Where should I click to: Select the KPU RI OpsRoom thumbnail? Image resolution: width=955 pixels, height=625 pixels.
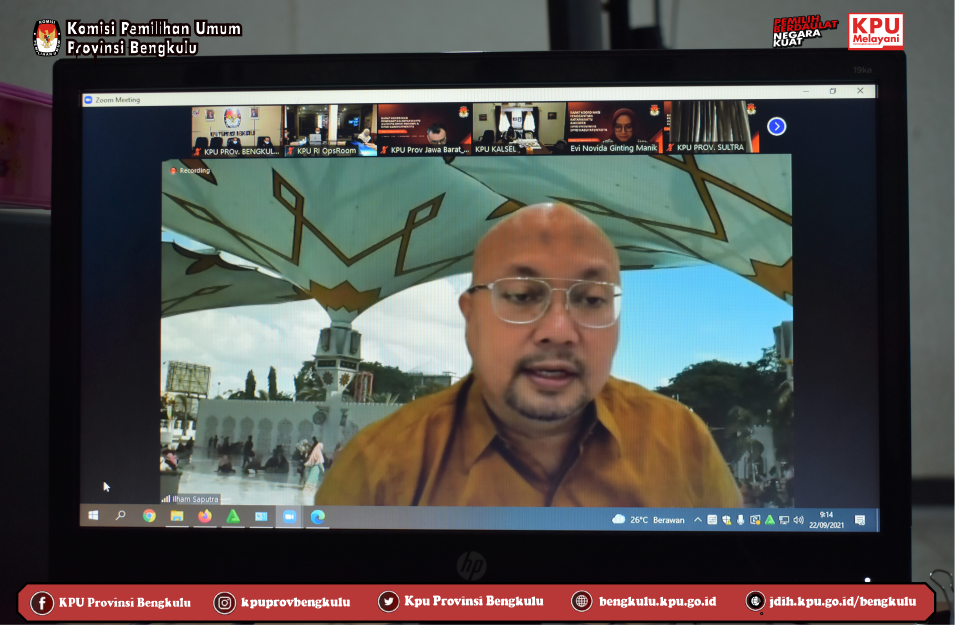(330, 128)
